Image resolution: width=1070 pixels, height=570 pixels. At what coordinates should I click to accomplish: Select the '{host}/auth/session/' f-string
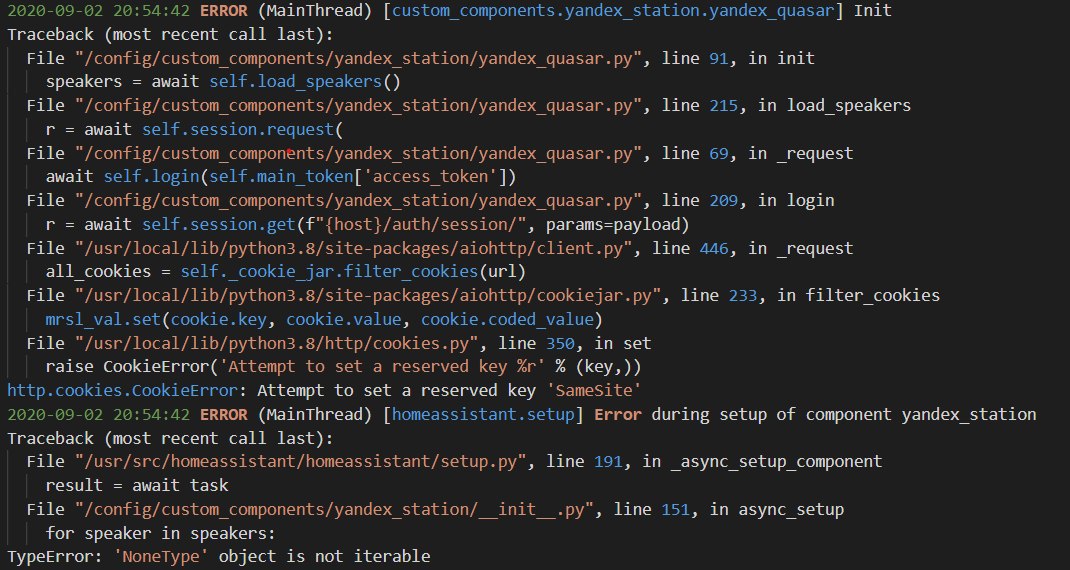coord(420,225)
